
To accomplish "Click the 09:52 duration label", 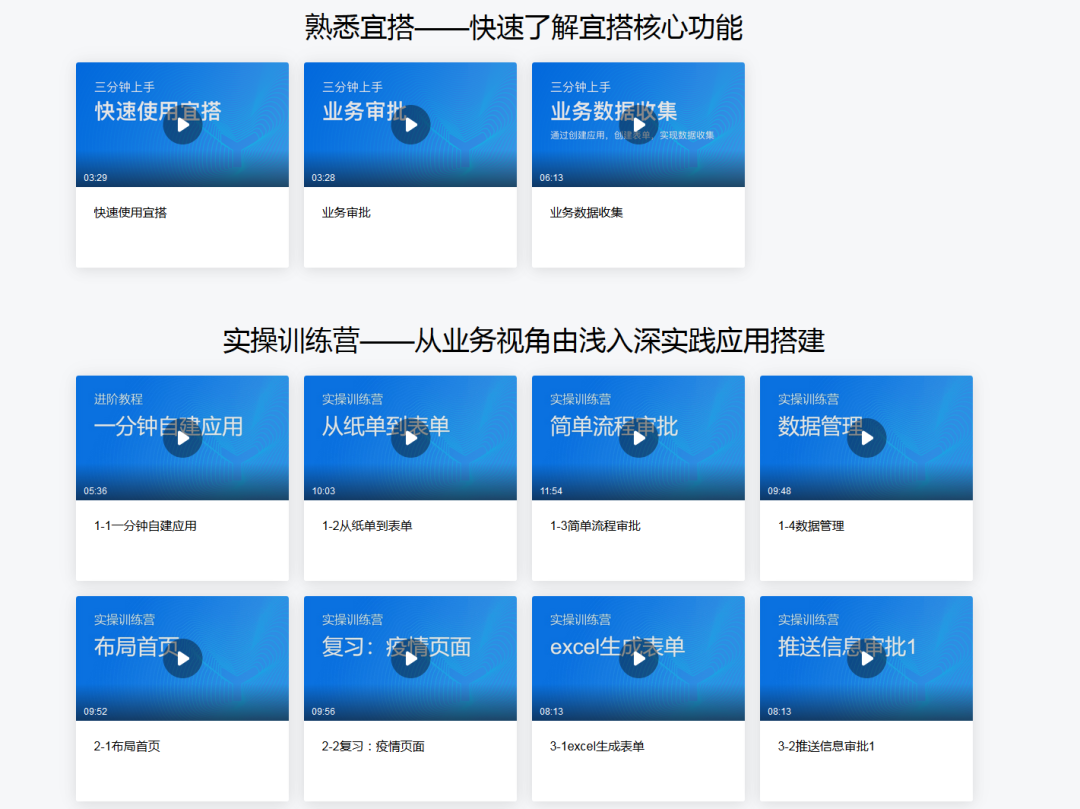I will tap(95, 711).
